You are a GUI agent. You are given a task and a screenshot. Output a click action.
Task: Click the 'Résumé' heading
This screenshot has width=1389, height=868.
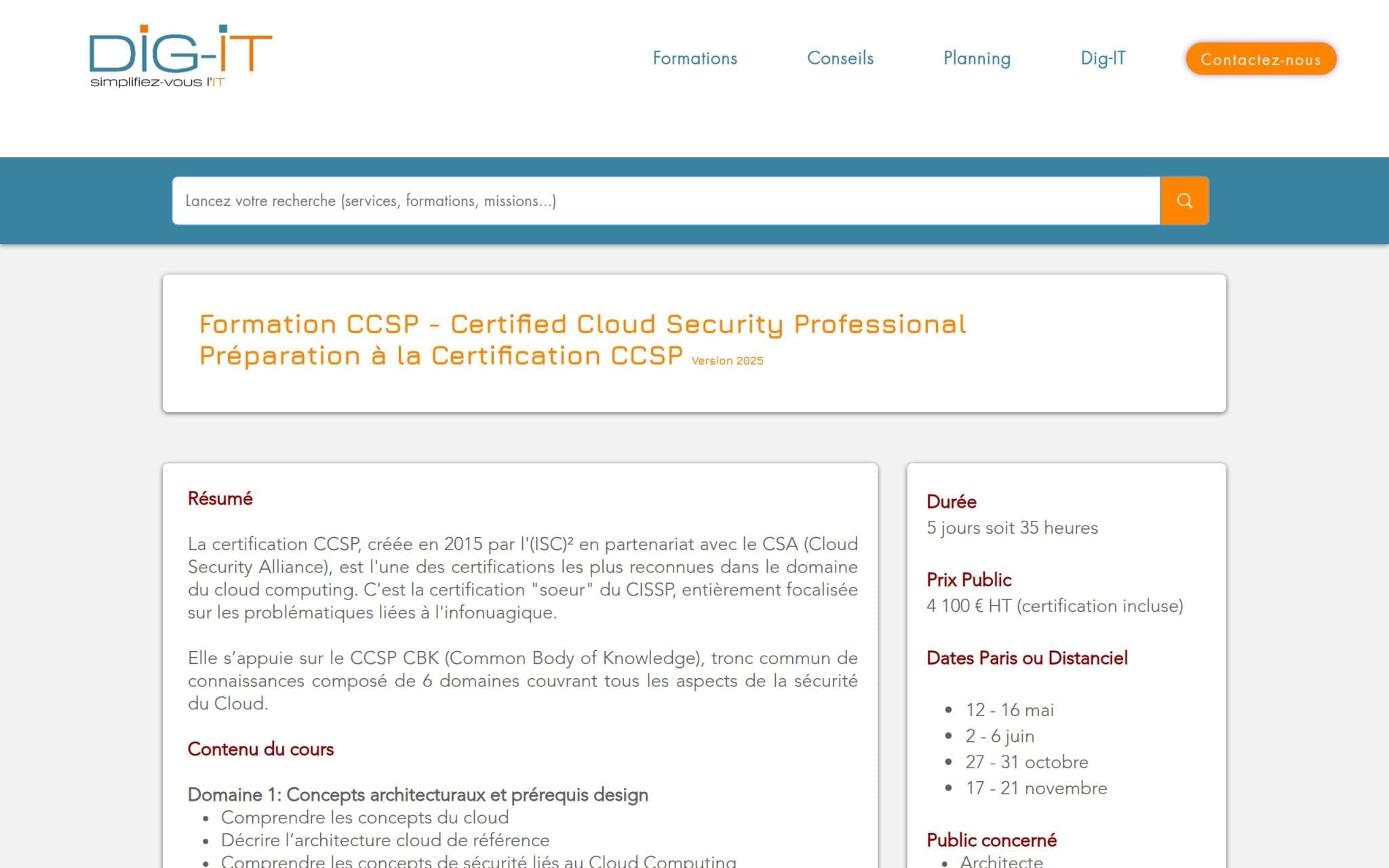[220, 498]
